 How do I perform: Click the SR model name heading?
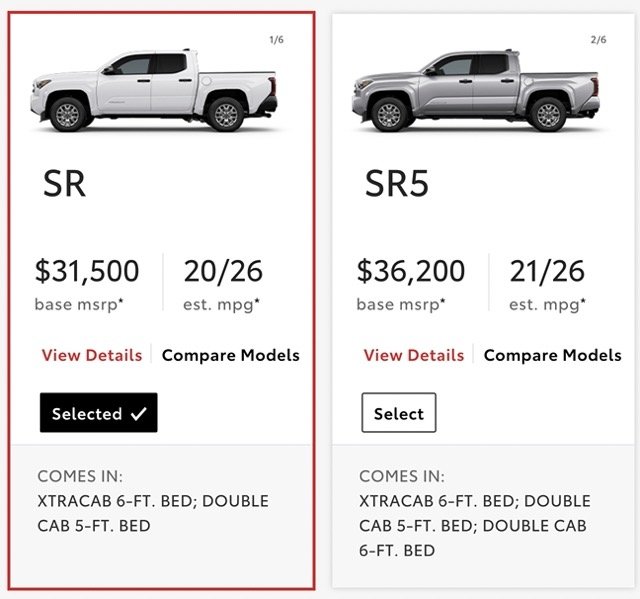[64, 184]
